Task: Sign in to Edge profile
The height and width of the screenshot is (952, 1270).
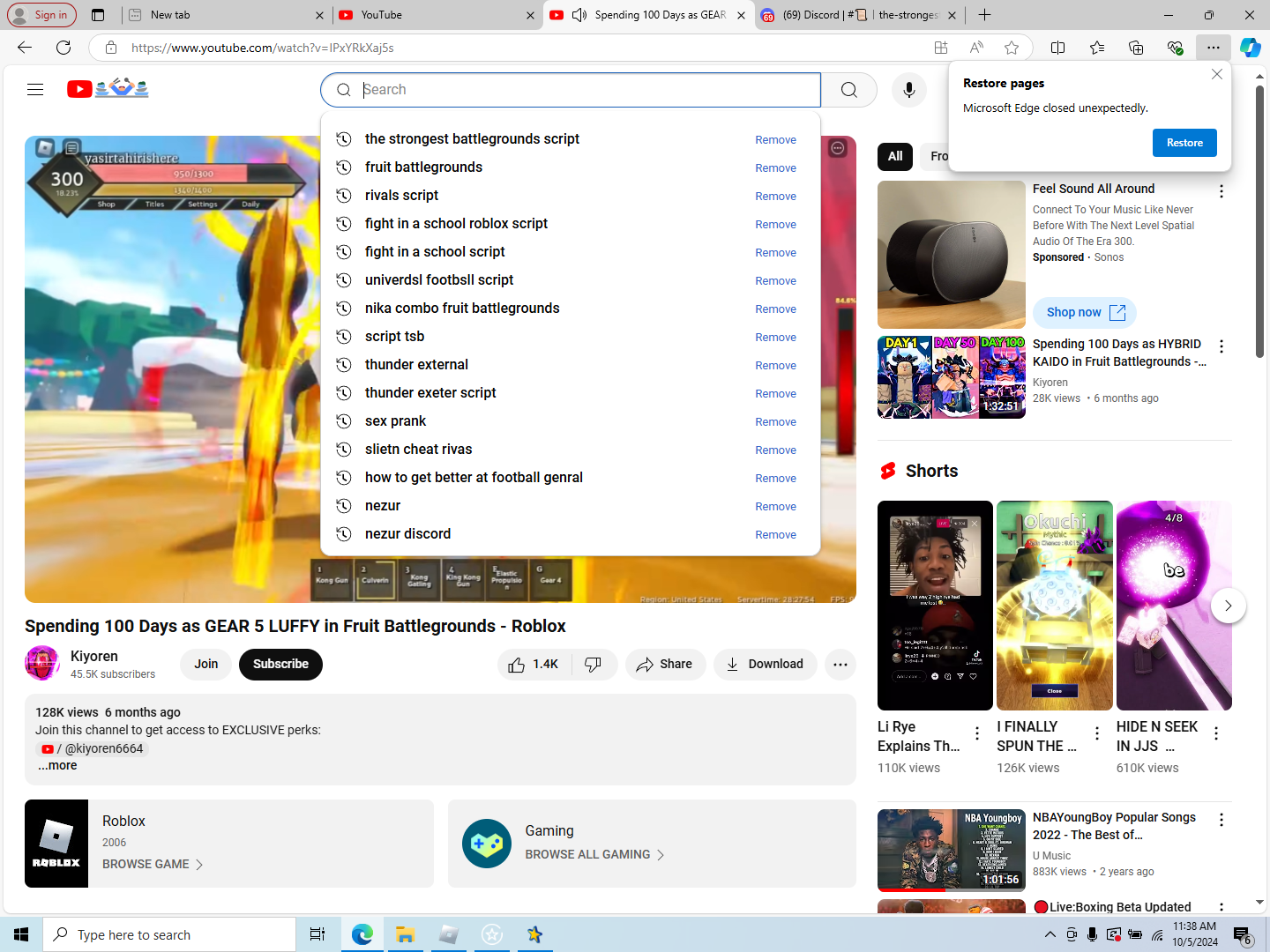Action: pos(41,15)
